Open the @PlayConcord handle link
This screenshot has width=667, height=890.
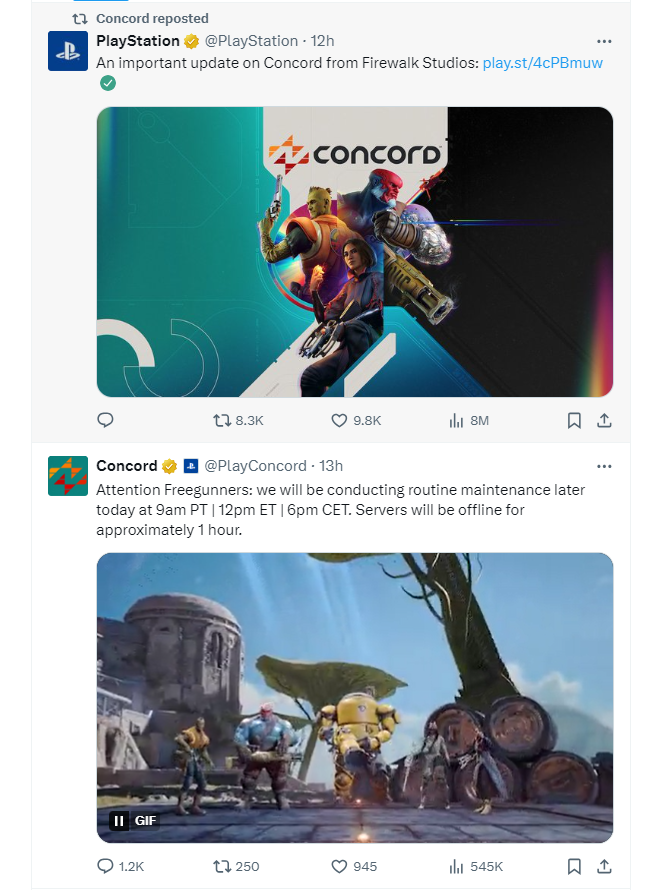coord(255,466)
